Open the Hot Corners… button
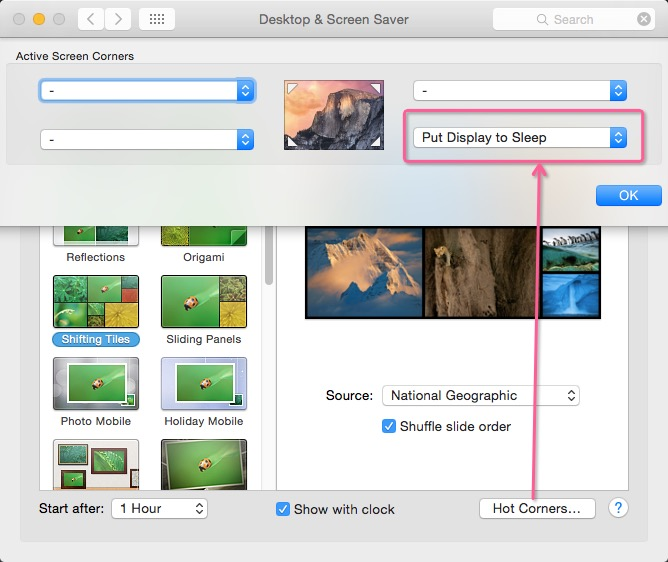The image size is (668, 562). pyautogui.click(x=537, y=508)
